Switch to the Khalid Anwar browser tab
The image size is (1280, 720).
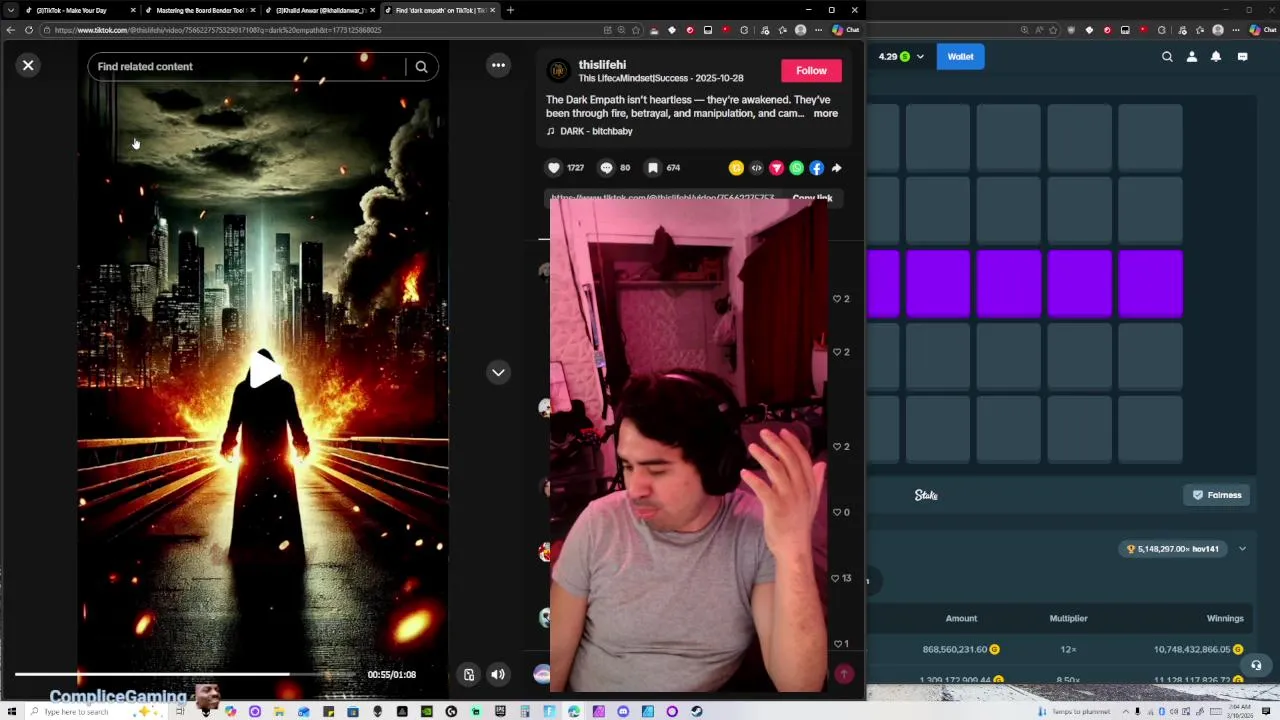tap(320, 10)
